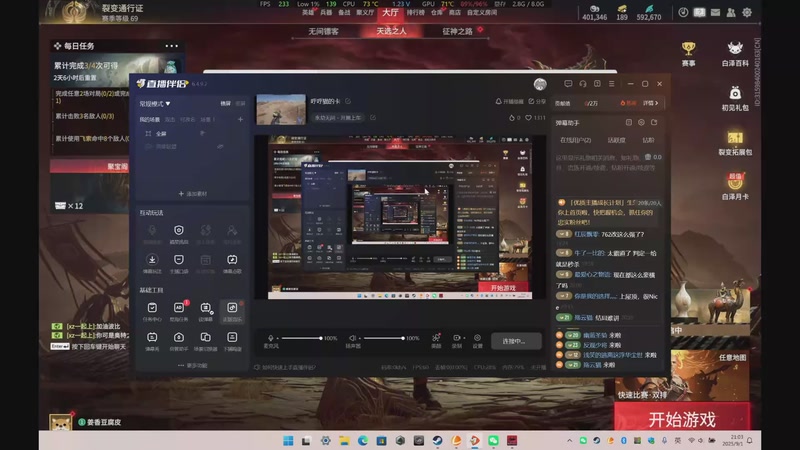
Task: Expand 更多功能 more tools
Action: pos(192,365)
